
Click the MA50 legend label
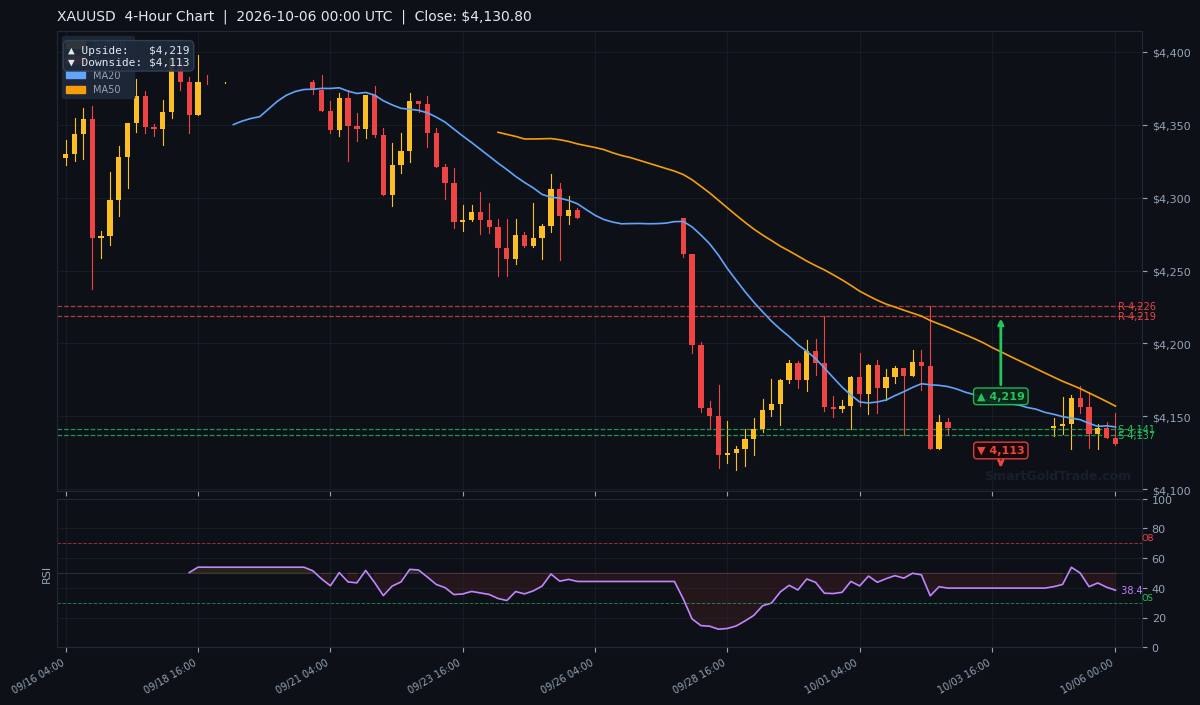pos(107,89)
